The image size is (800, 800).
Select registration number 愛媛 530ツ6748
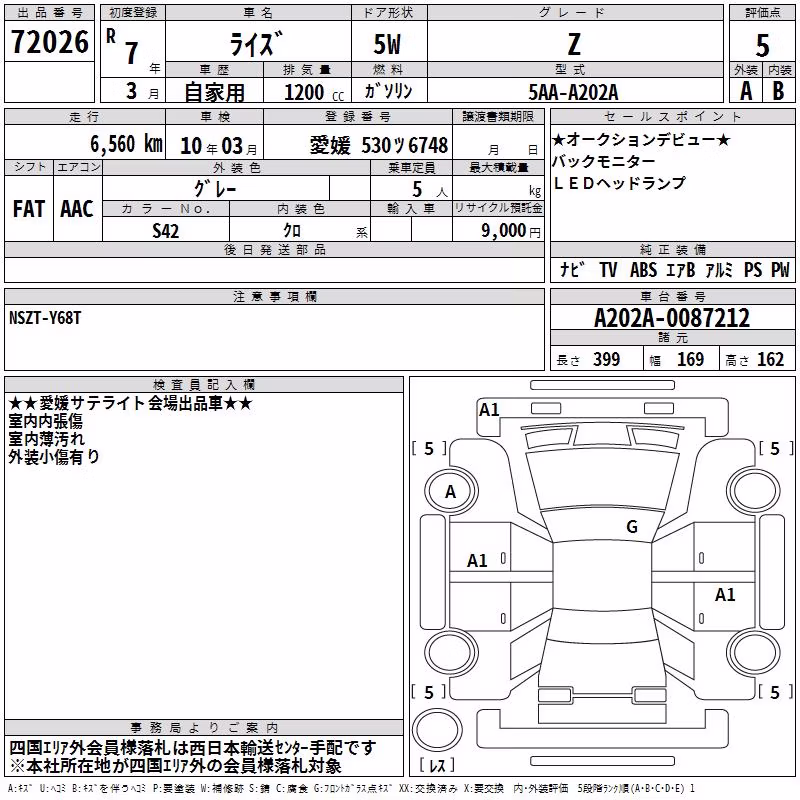coord(379,146)
